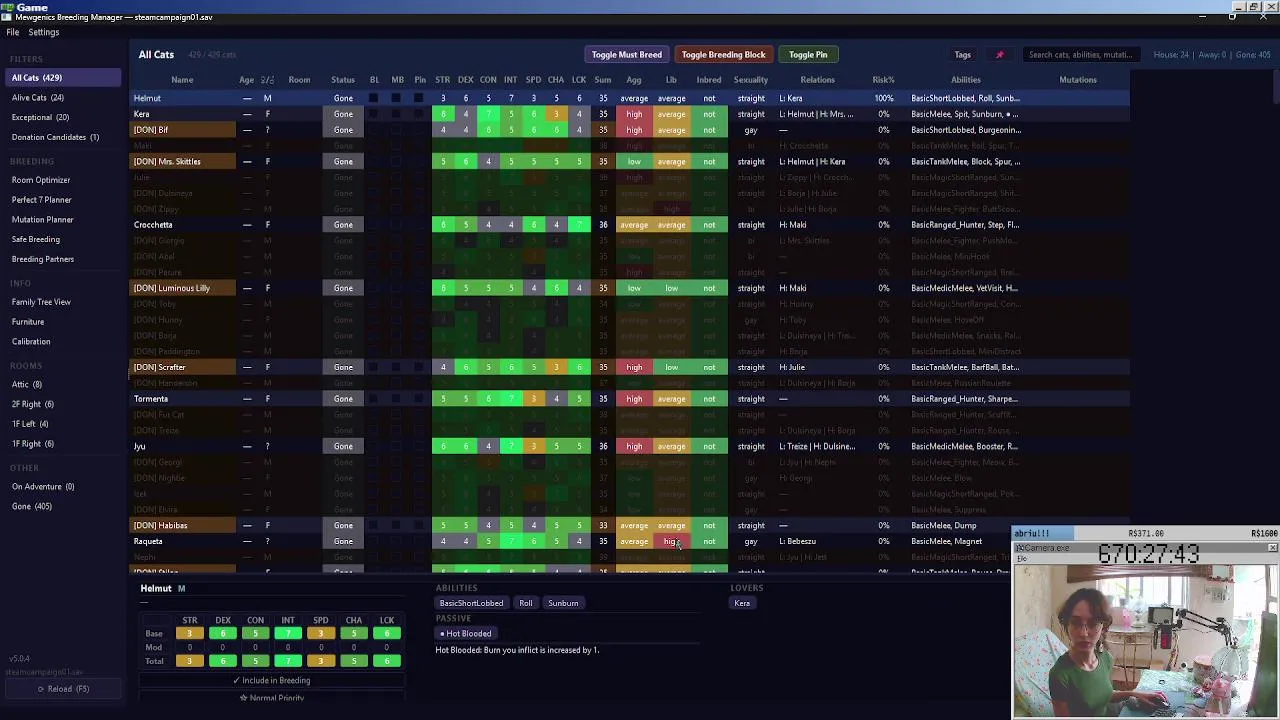Viewport: 1280px width, 720px height.
Task: Select Exceptional (20) filter
Action: click(x=63, y=117)
